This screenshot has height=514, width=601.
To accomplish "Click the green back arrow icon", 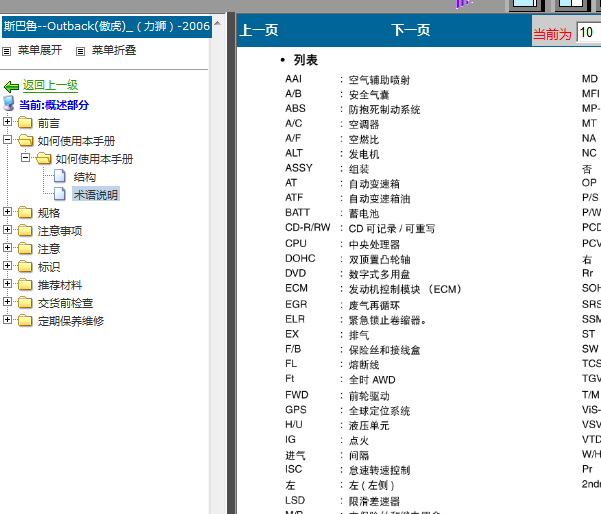I will pos(11,87).
